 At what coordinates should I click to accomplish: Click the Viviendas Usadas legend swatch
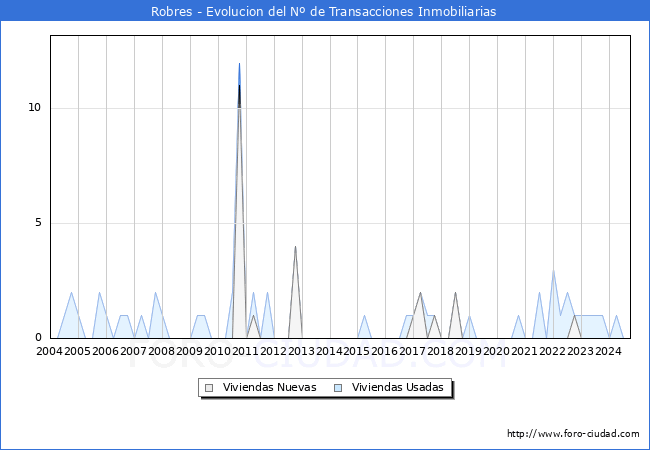coord(338,388)
